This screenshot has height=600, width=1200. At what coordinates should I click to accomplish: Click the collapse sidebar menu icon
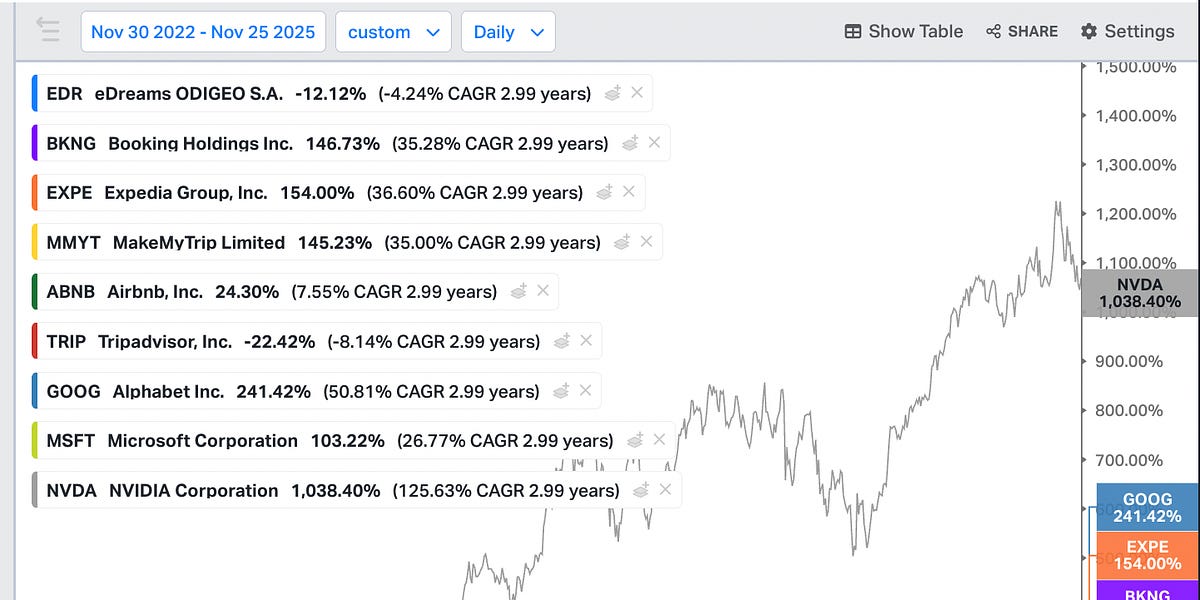(x=47, y=30)
